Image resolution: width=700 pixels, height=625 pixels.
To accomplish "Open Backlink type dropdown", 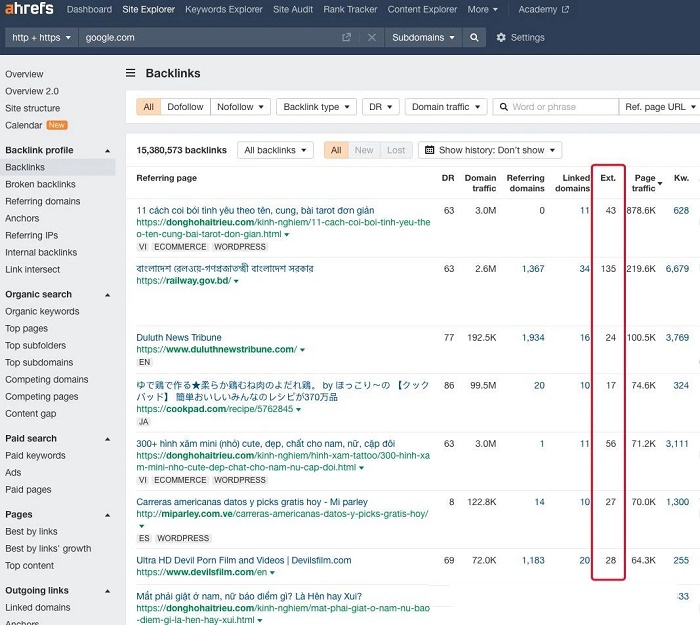I will [316, 107].
